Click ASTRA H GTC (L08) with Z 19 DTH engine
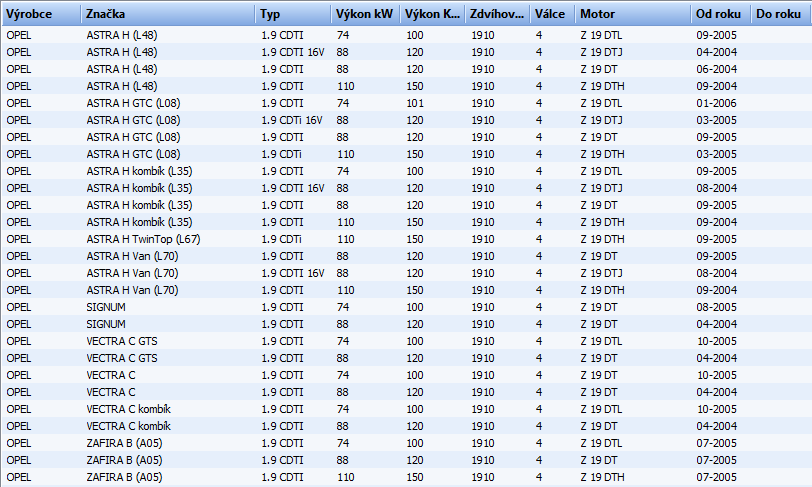 pyautogui.click(x=406, y=154)
